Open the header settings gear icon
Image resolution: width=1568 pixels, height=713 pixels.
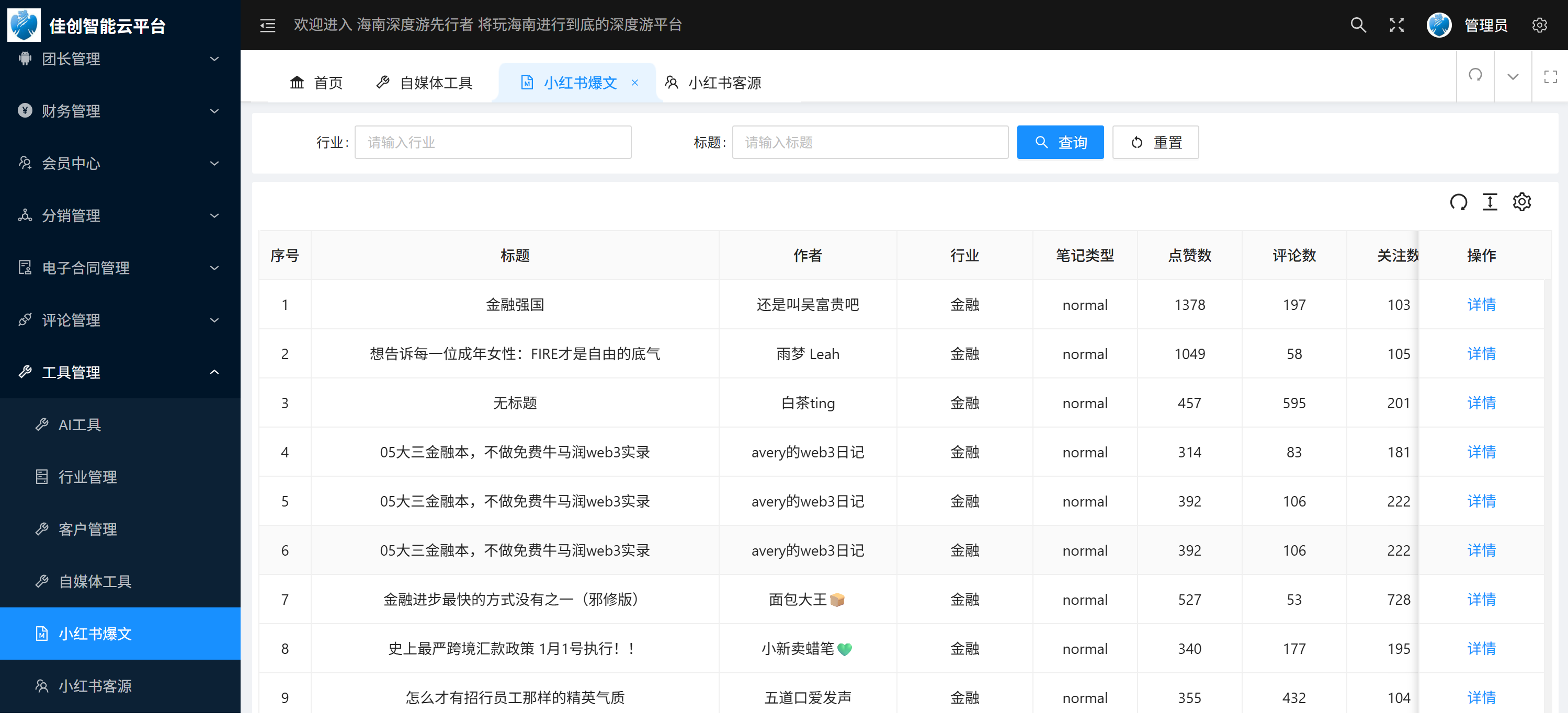[x=1539, y=25]
